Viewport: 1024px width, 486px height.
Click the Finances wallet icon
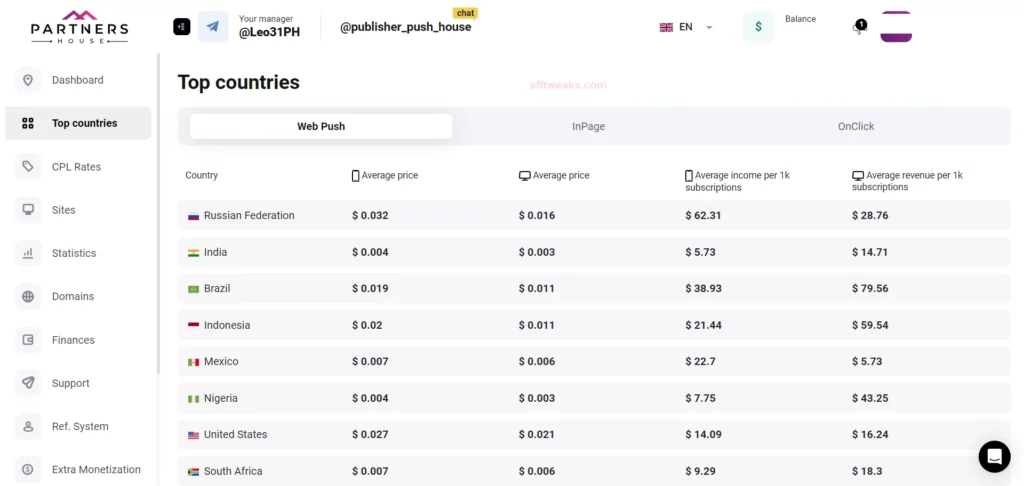(27, 340)
